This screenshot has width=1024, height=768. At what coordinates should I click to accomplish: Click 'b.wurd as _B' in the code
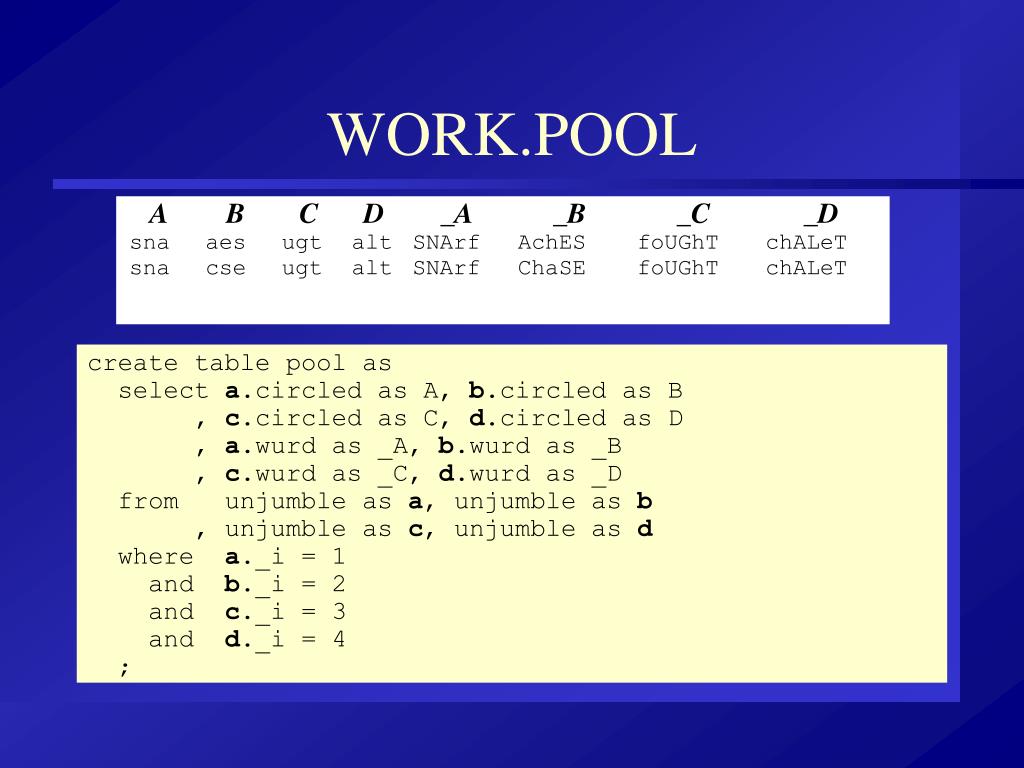[x=530, y=447]
